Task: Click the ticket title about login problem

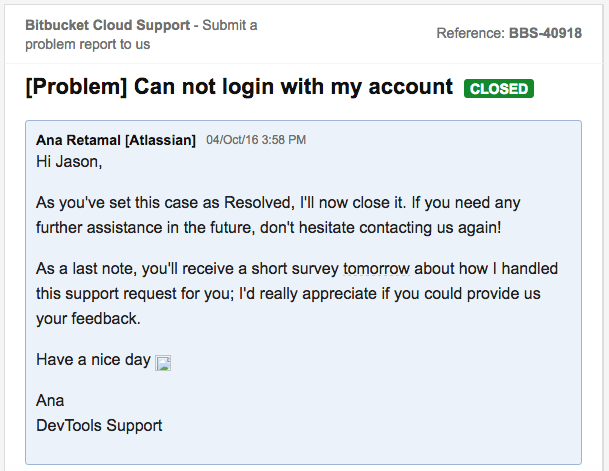Action: pyautogui.click(x=239, y=87)
